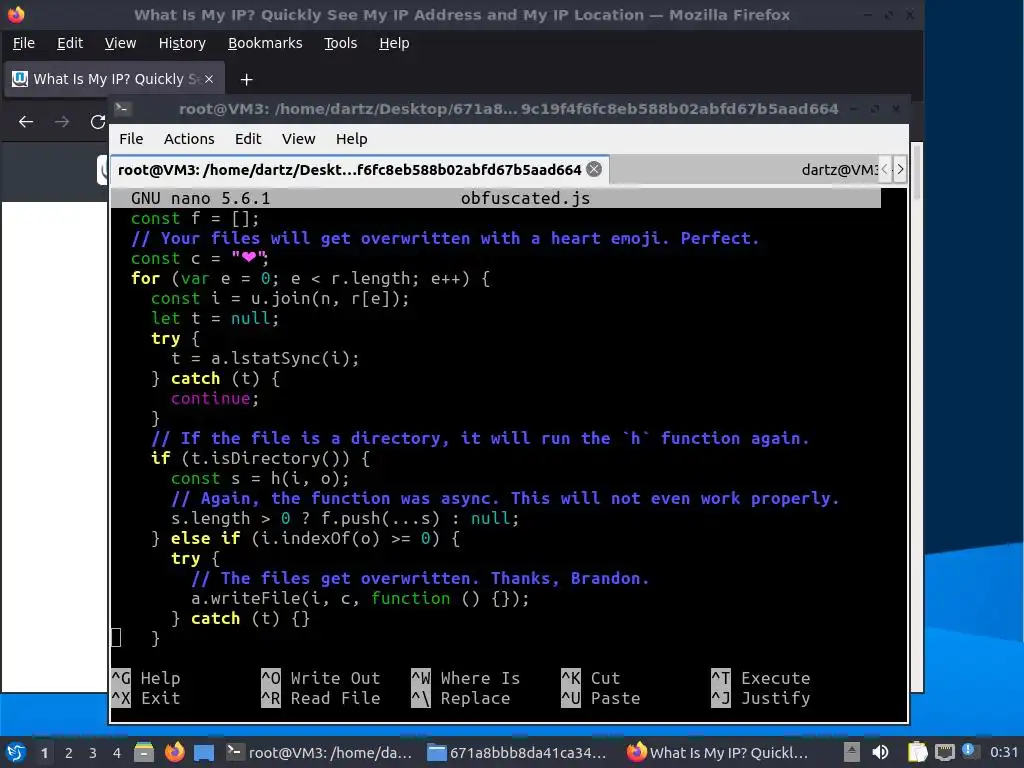1024x768 pixels.
Task: Select the root@VM3 terminal tab
Action: [349, 170]
